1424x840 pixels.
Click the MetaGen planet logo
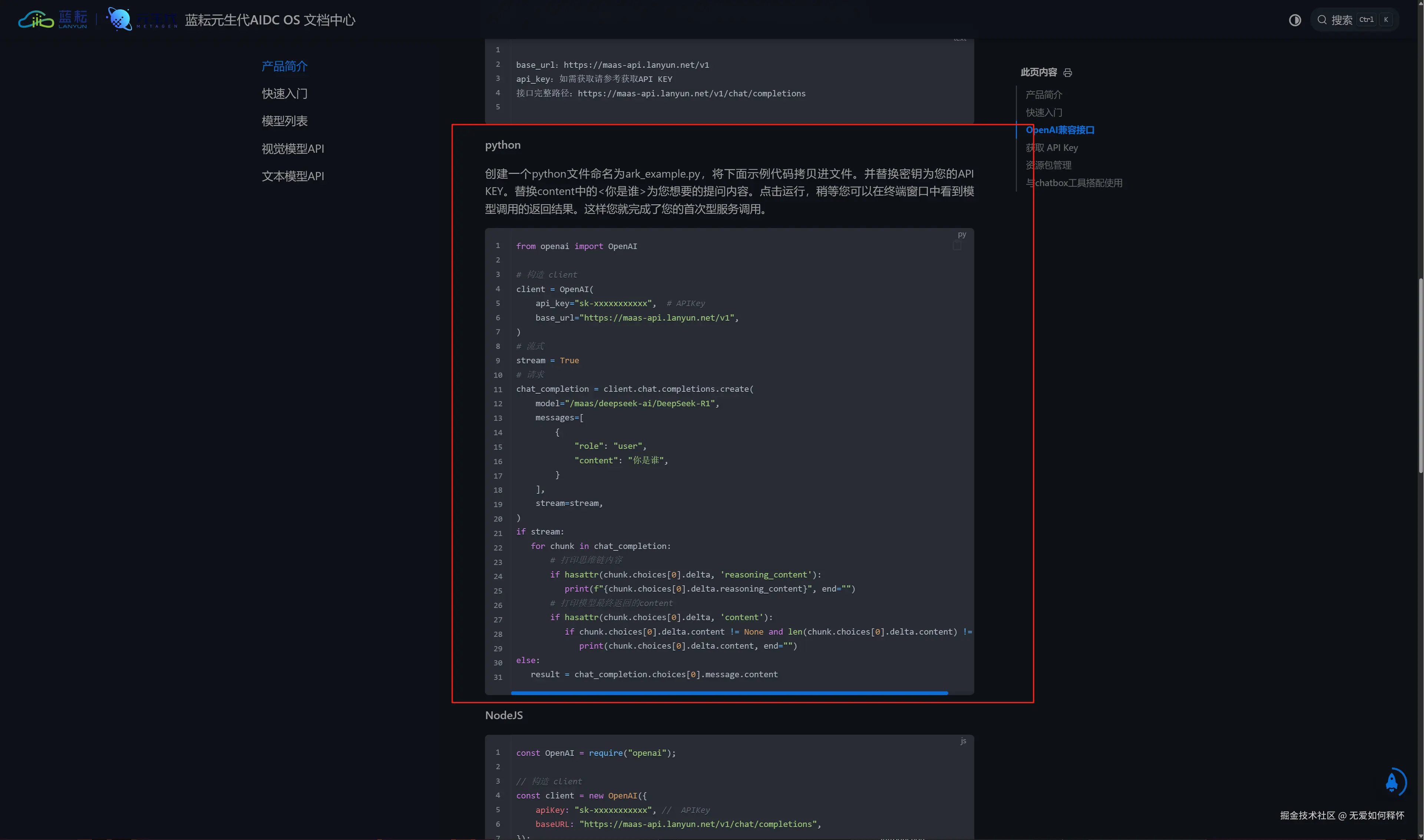[142, 20]
